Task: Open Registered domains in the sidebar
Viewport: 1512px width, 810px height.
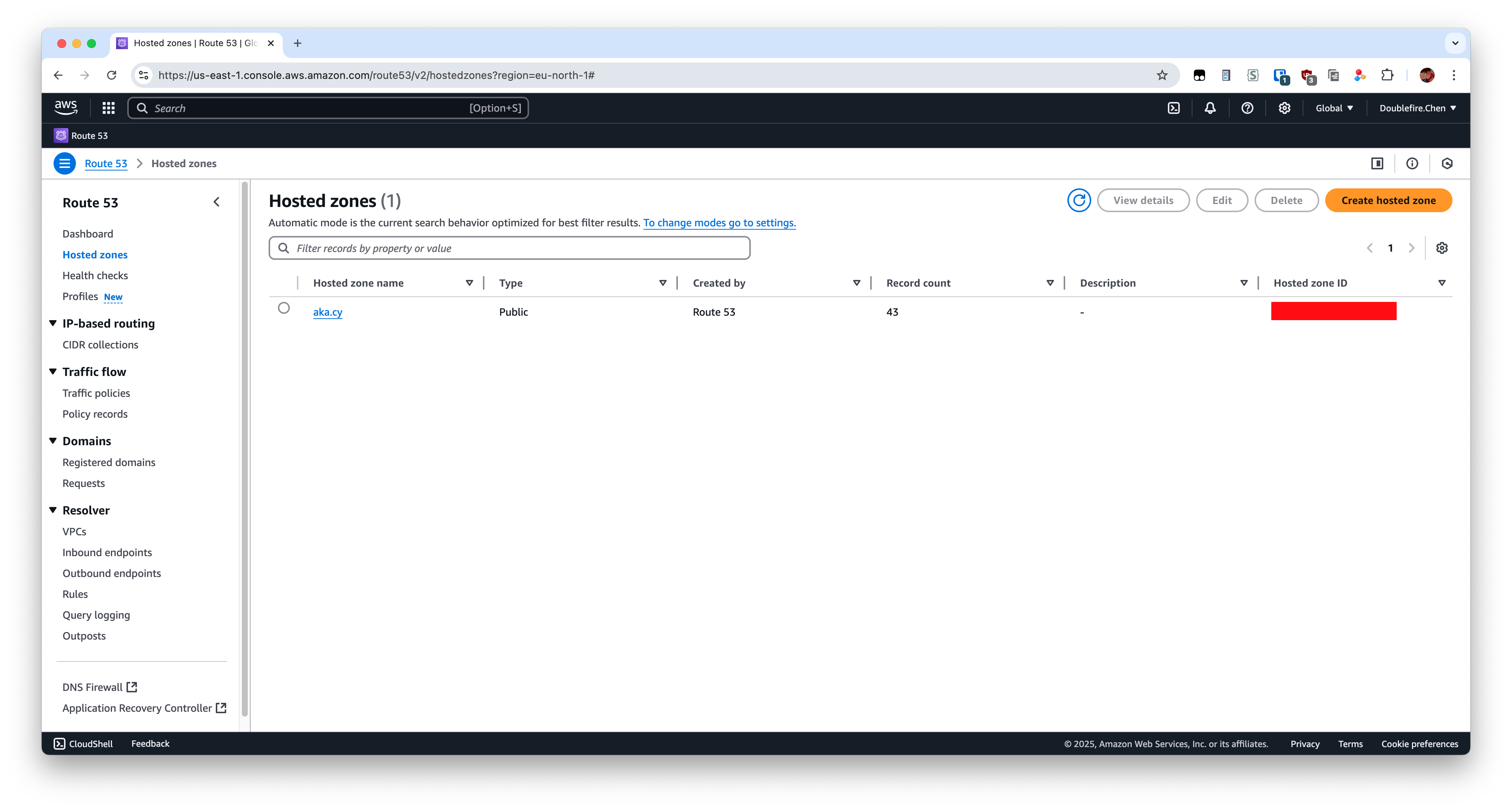Action: [109, 462]
